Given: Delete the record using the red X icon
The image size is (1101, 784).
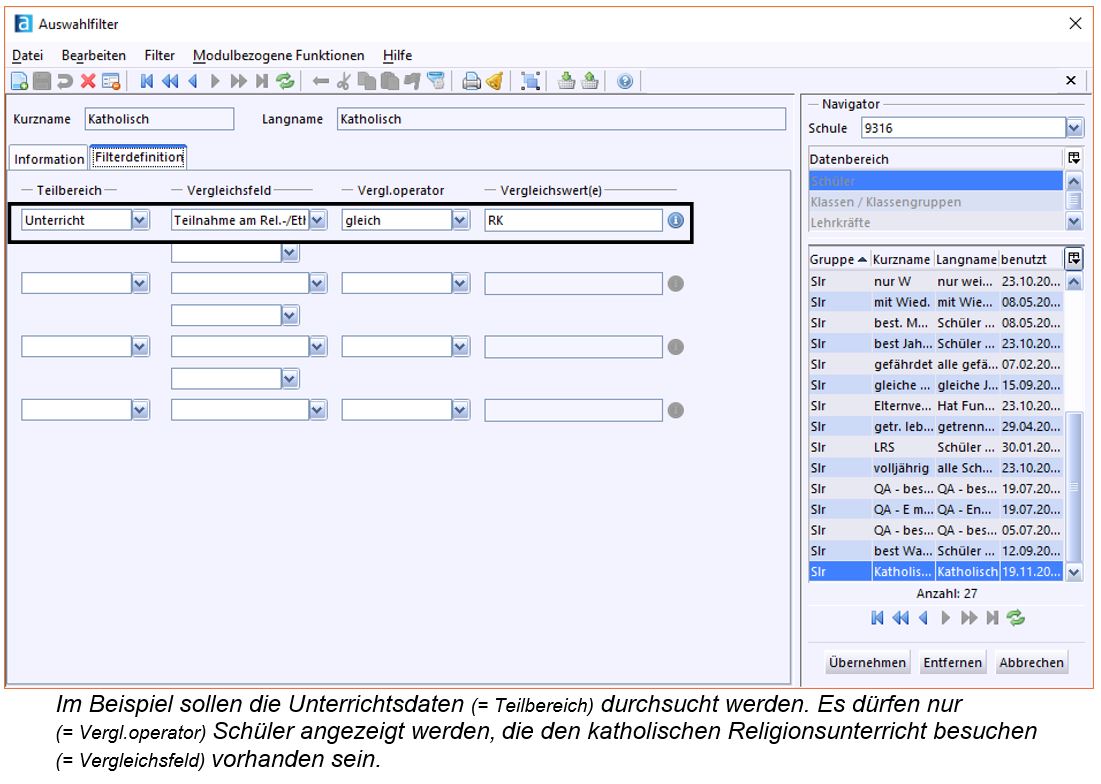Looking at the screenshot, I should [x=88, y=81].
